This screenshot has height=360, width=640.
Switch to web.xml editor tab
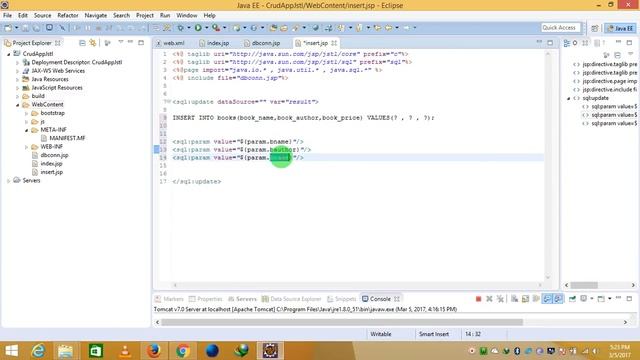pos(171,43)
